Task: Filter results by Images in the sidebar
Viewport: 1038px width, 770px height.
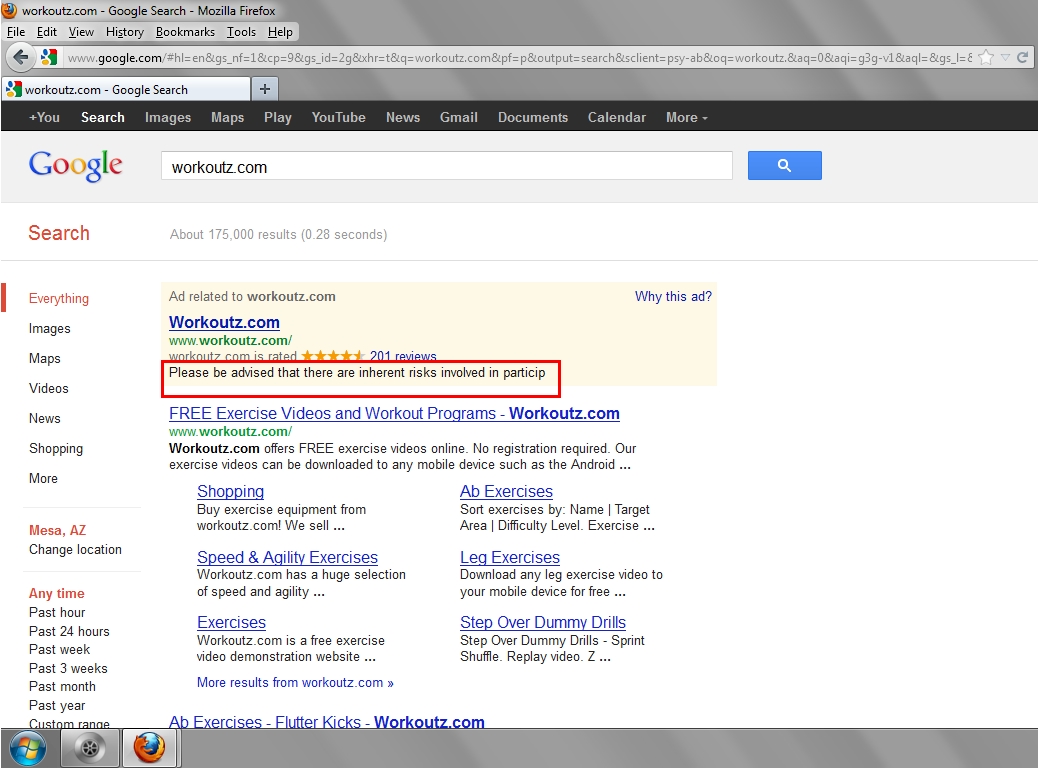Action: coord(50,328)
